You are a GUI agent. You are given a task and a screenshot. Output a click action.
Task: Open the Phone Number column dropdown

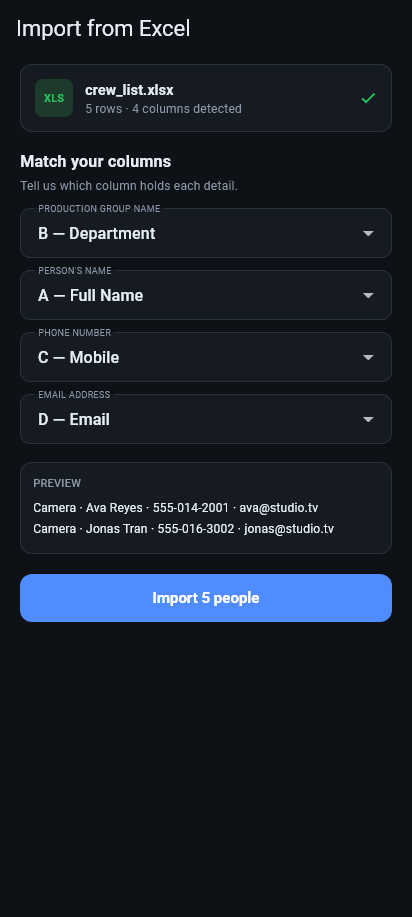206,357
